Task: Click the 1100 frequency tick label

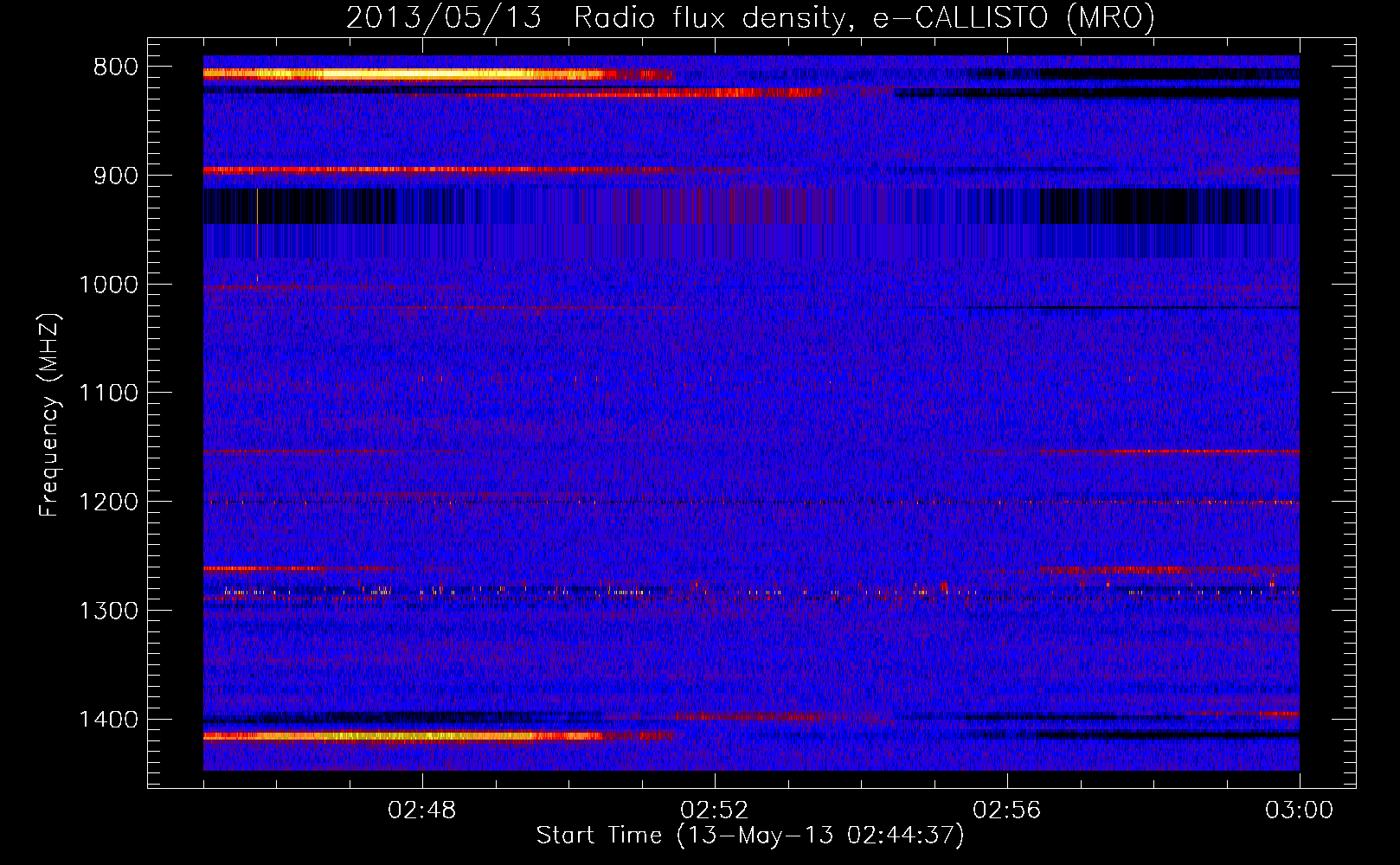Action: coord(108,394)
